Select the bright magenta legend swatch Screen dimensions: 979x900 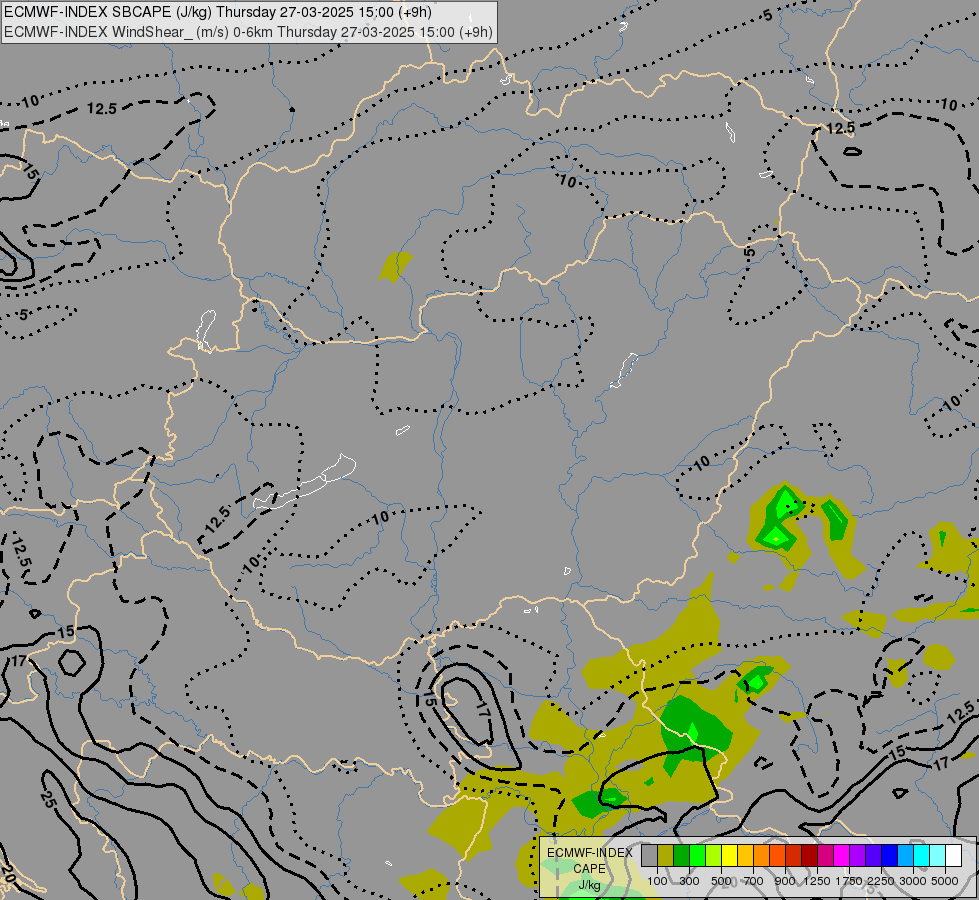tap(842, 856)
